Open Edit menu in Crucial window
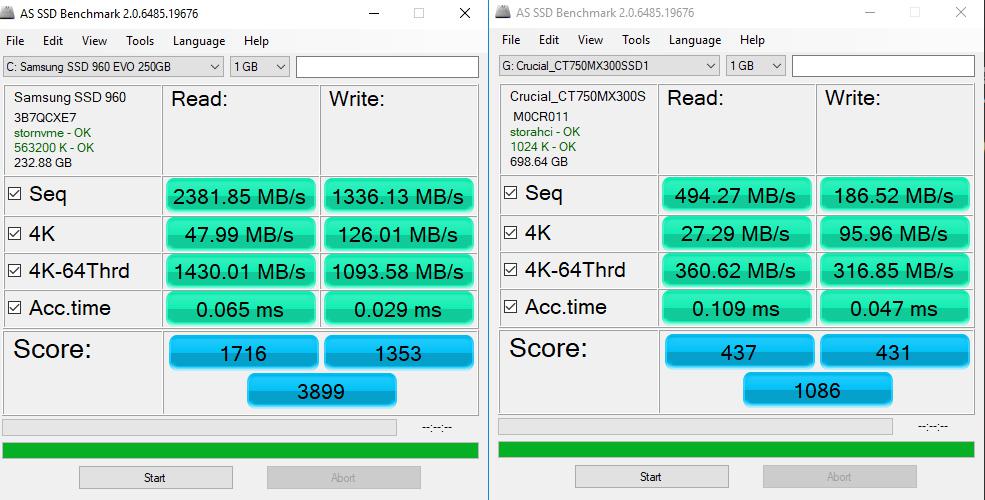This screenshot has height=500, width=985. coord(549,40)
